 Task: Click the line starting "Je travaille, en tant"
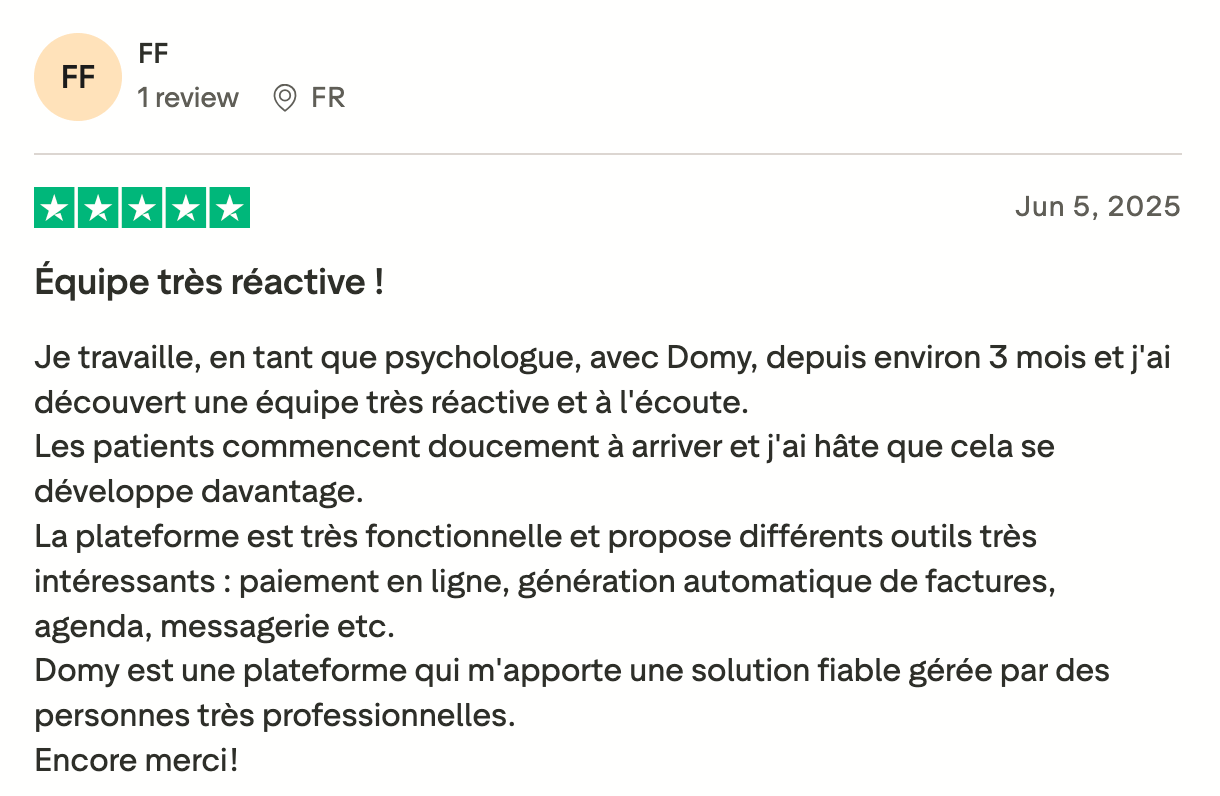(x=602, y=359)
